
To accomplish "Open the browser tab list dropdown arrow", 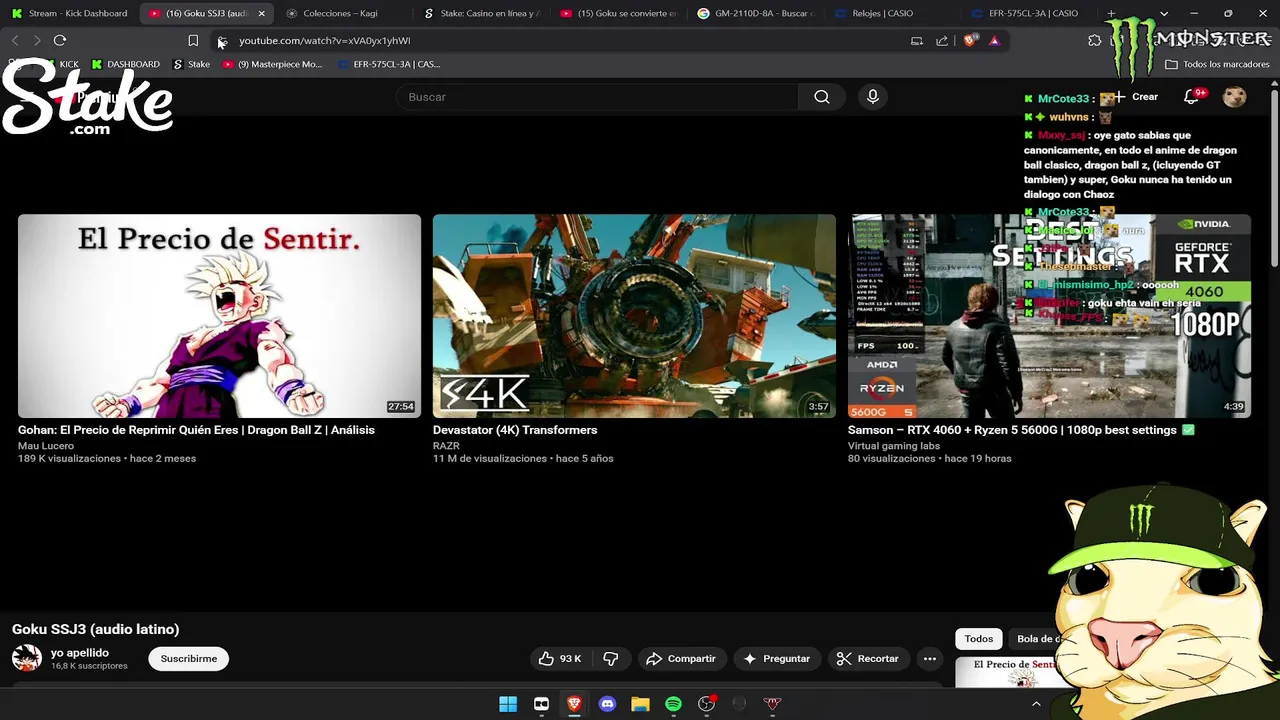I will pyautogui.click(x=1163, y=13).
